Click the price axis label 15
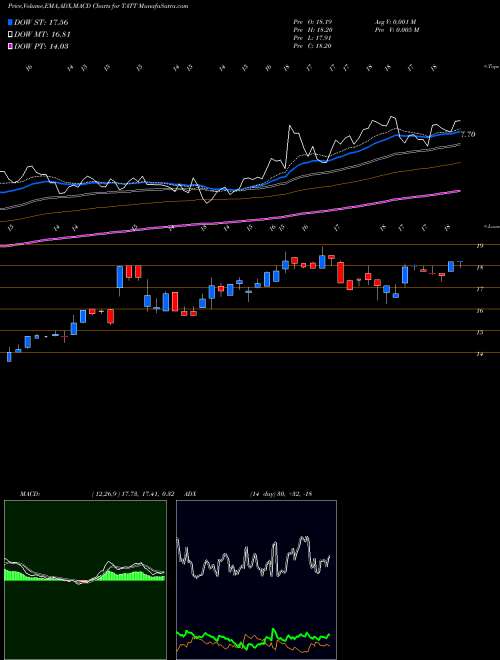The height and width of the screenshot is (660, 500). 479,333
